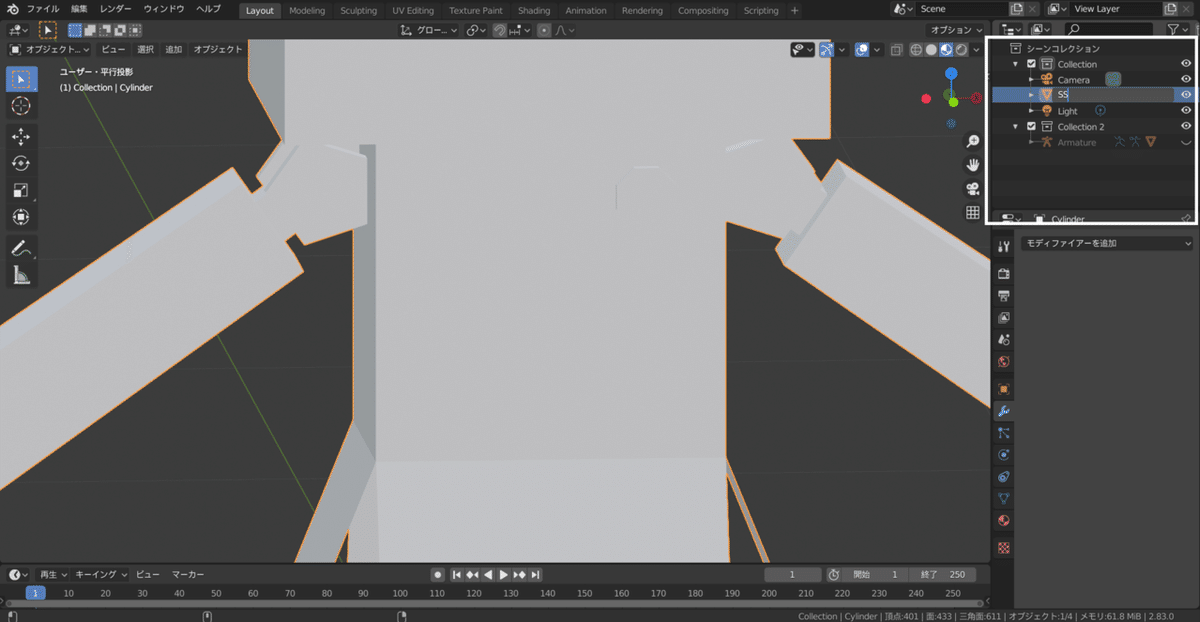This screenshot has height=622, width=1200.
Task: Open the outliner filter dropdown
Action: click(1178, 30)
